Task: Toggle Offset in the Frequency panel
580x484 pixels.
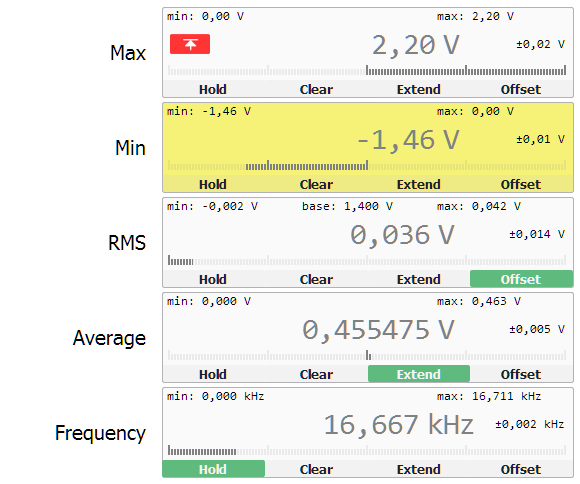Action: (521, 469)
